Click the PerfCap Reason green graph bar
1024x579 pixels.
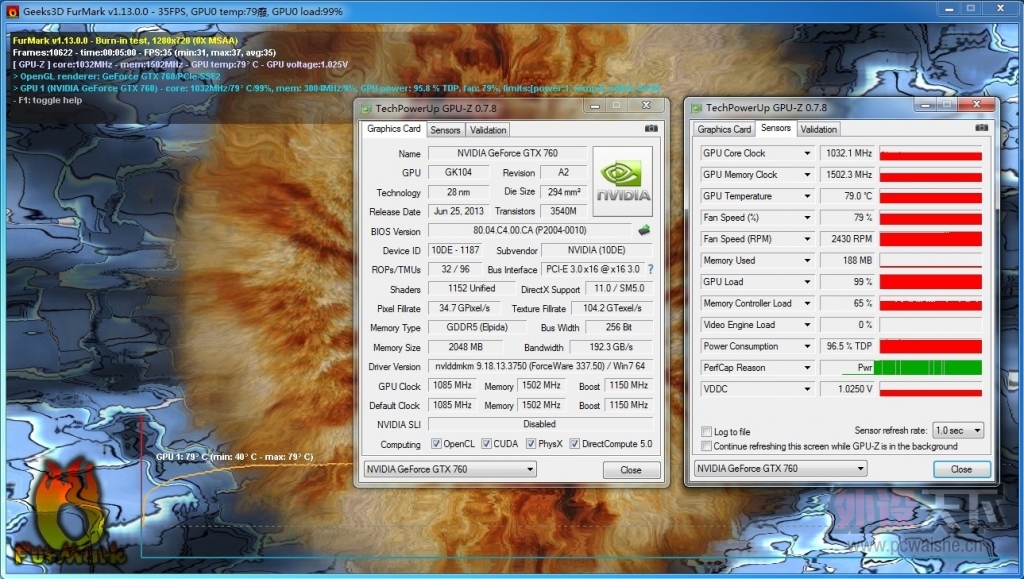pos(928,368)
